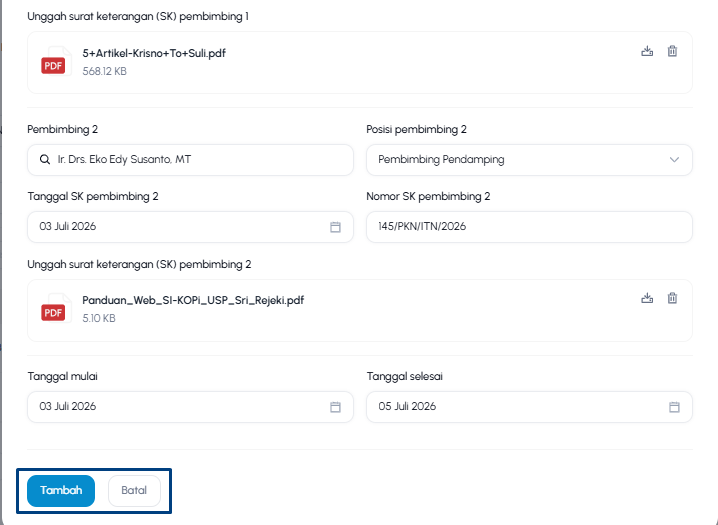Click the Tanggal mulai date field

click(x=190, y=406)
